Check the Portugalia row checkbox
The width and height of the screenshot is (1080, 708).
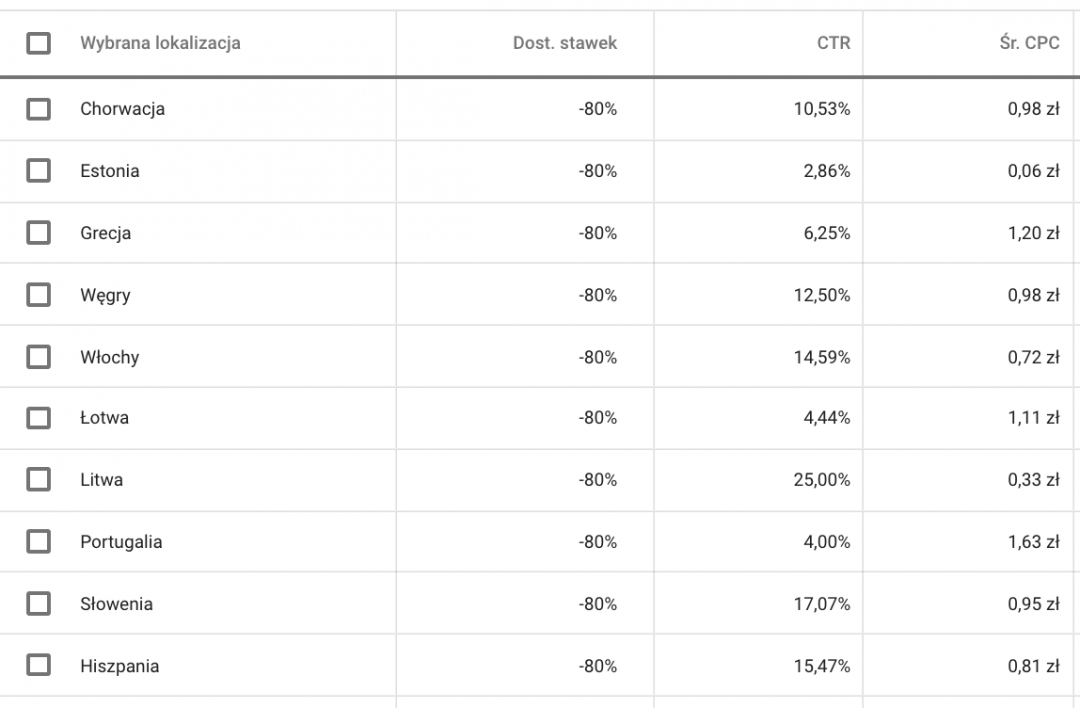38,542
